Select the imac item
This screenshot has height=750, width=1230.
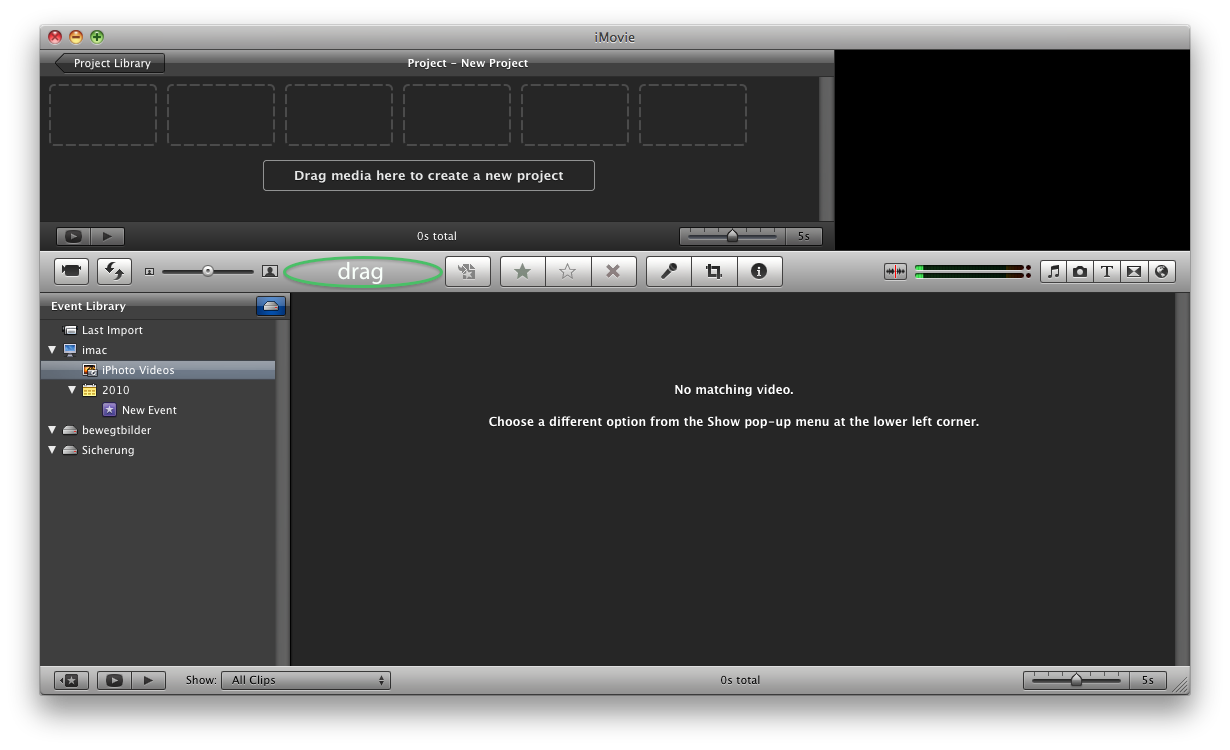[94, 350]
